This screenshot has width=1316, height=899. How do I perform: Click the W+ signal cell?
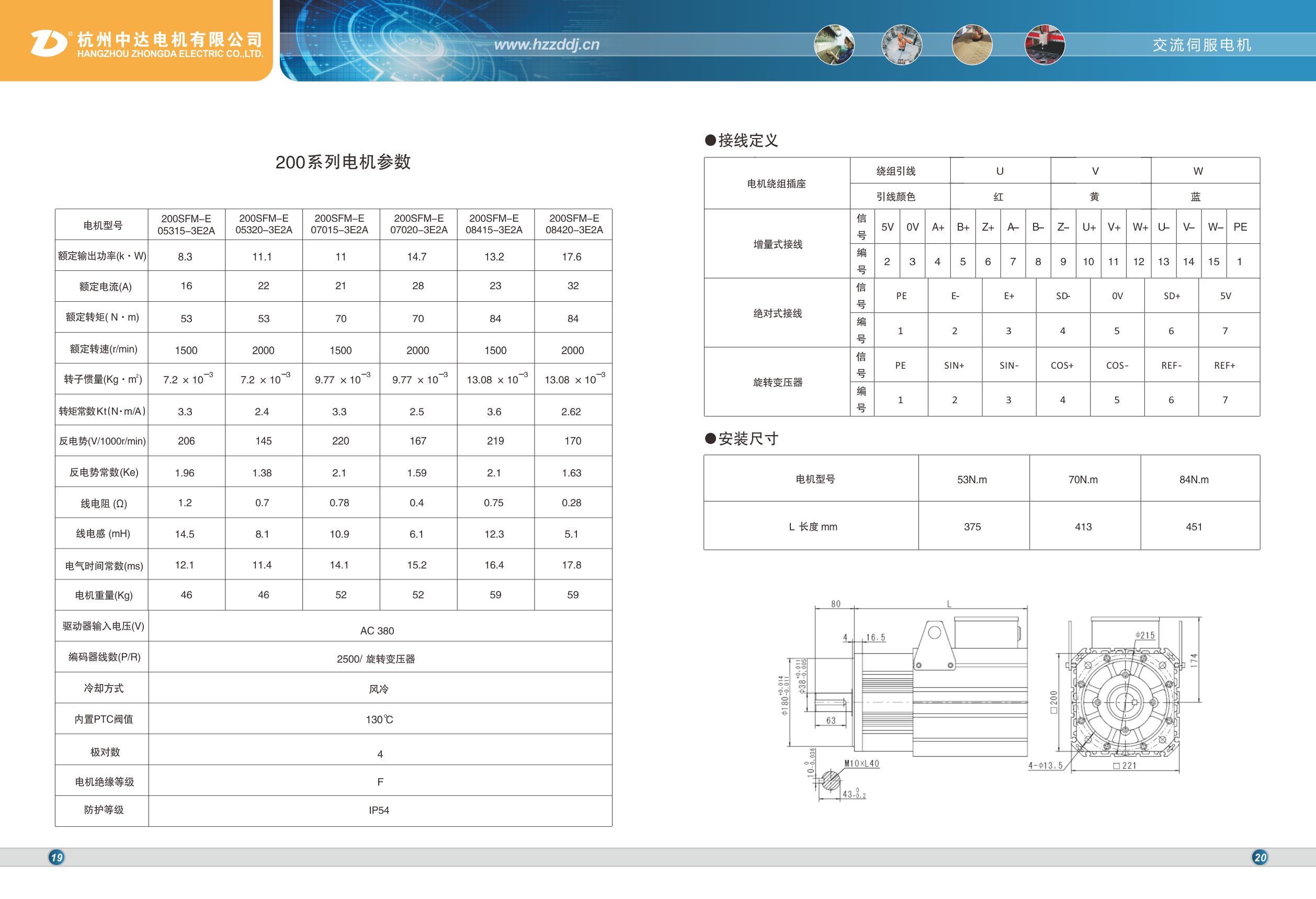(x=1140, y=227)
